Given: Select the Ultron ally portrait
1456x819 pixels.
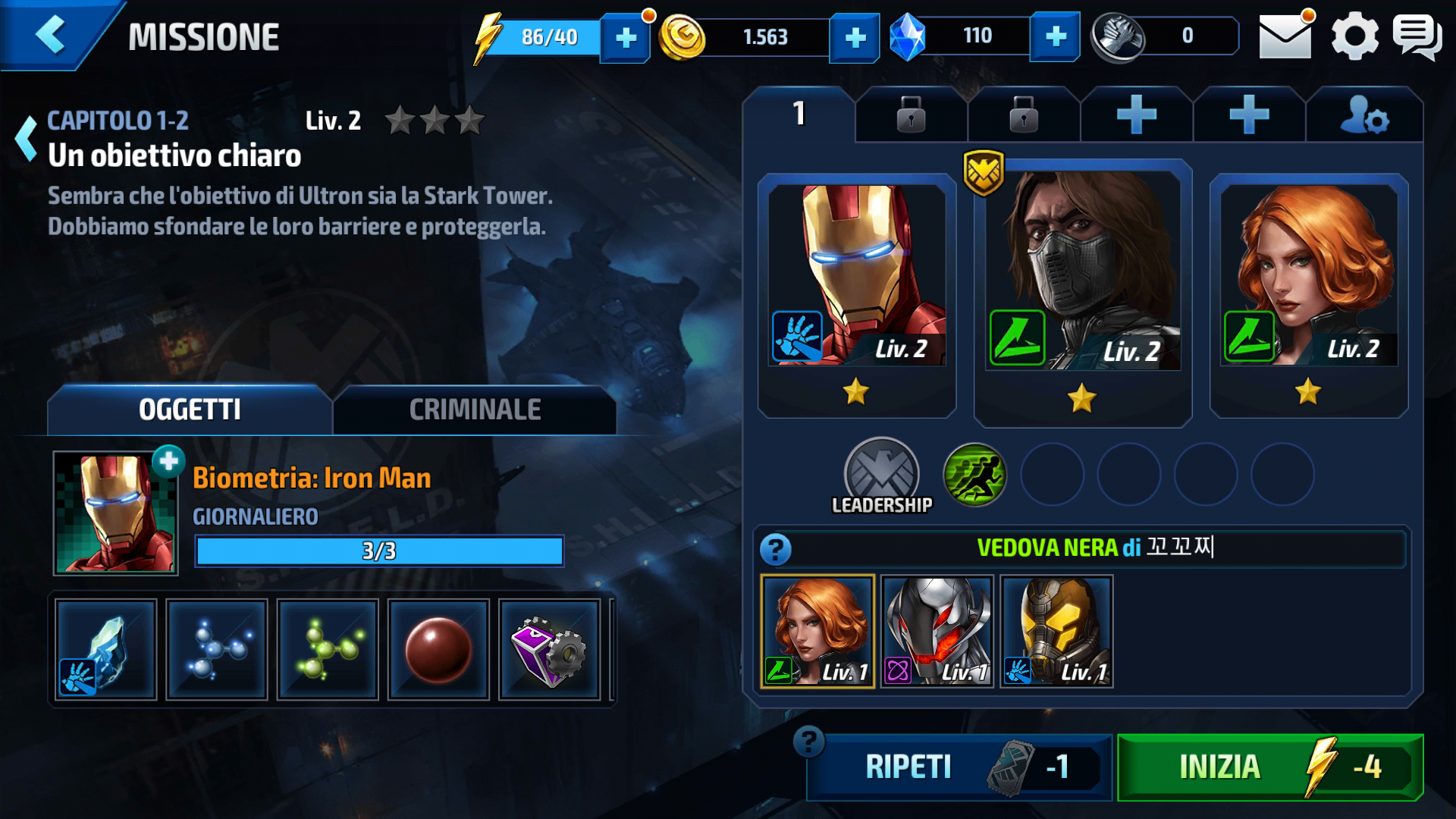Looking at the screenshot, I should pyautogui.click(x=937, y=632).
